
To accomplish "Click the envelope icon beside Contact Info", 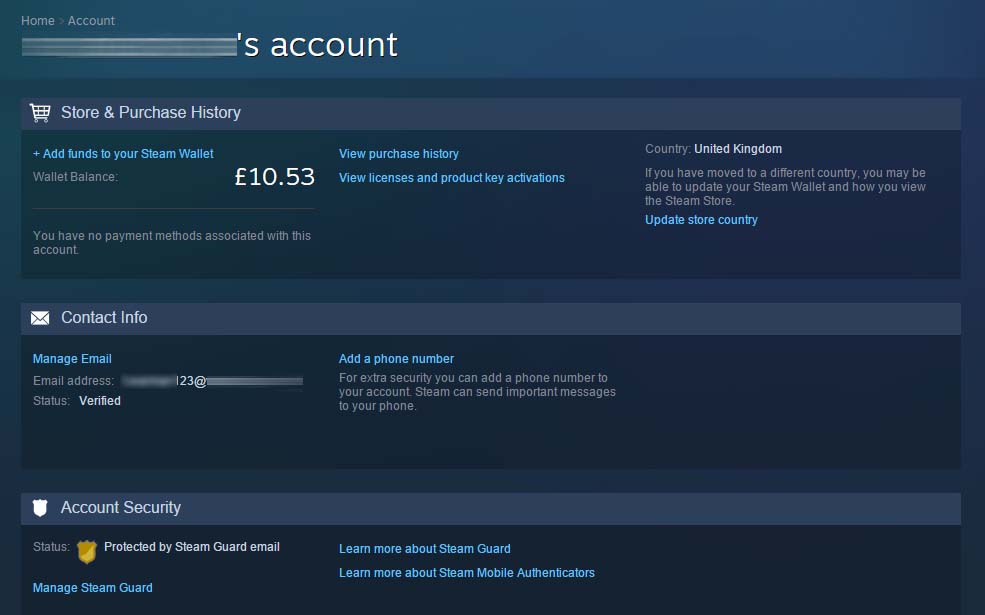I will tap(40, 318).
